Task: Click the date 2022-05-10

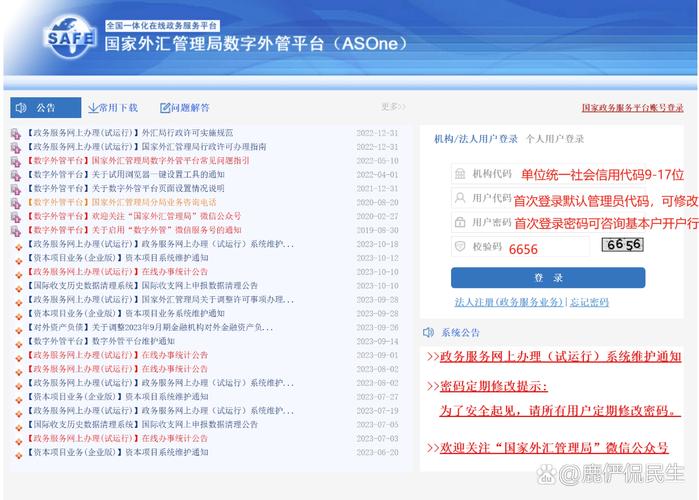Action: pos(377,161)
